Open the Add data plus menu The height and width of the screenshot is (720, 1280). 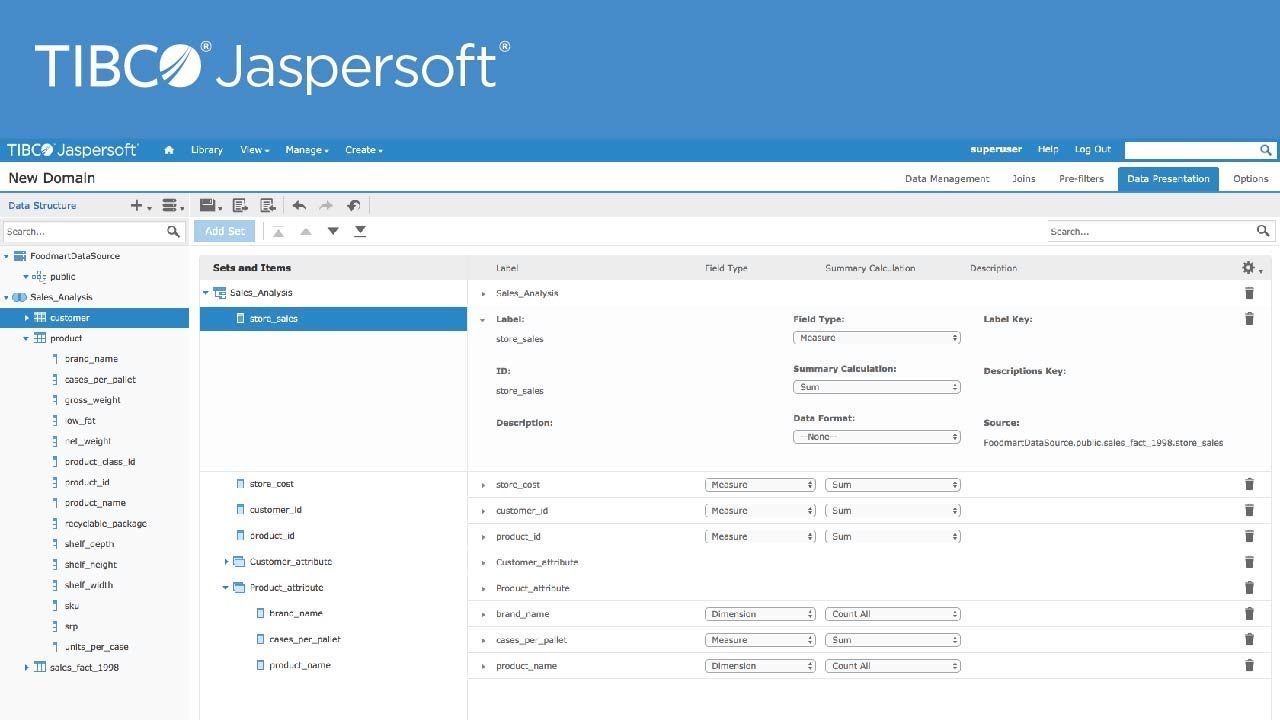pos(141,206)
